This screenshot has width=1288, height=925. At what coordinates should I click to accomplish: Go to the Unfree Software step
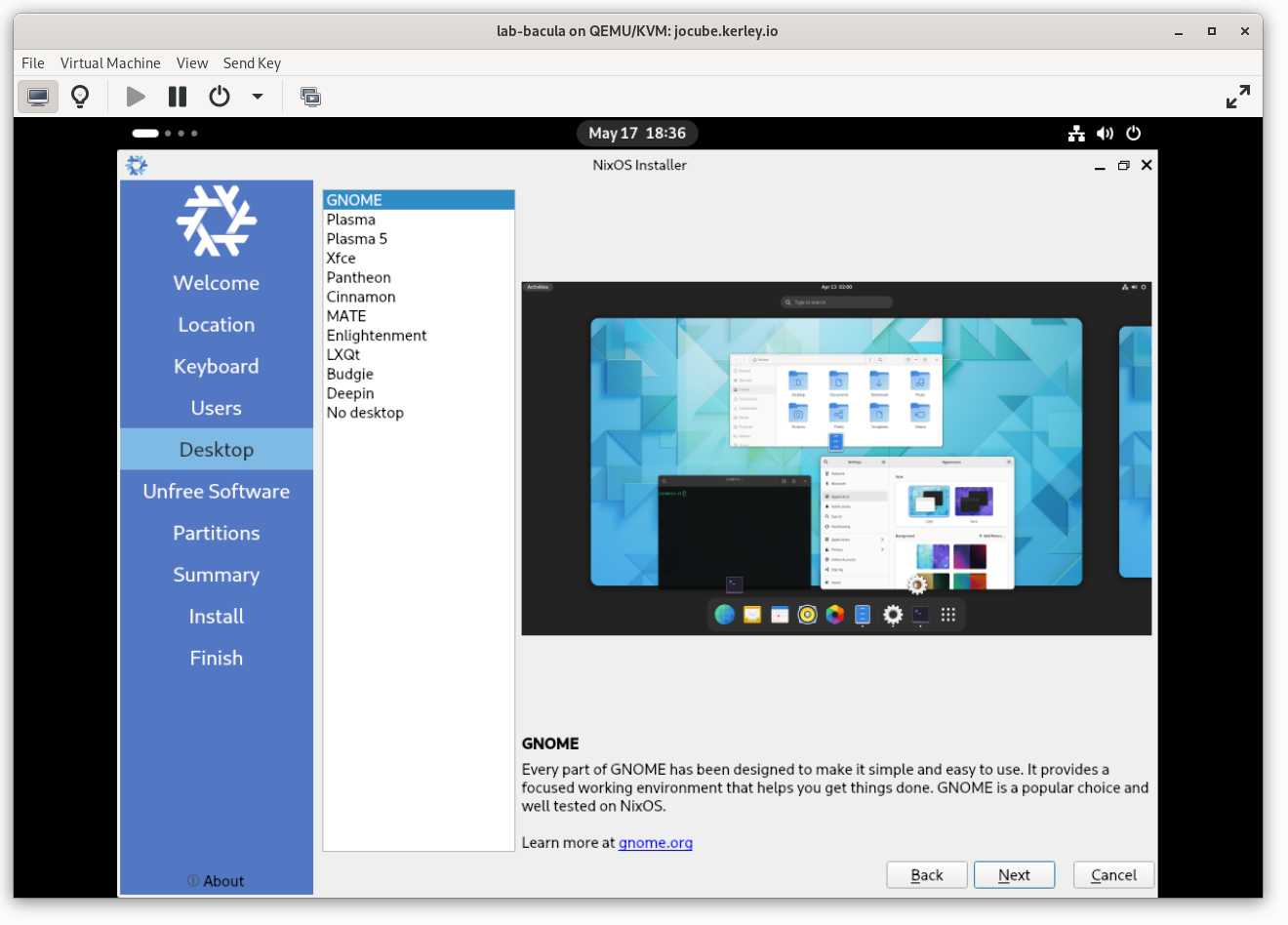coord(217,492)
